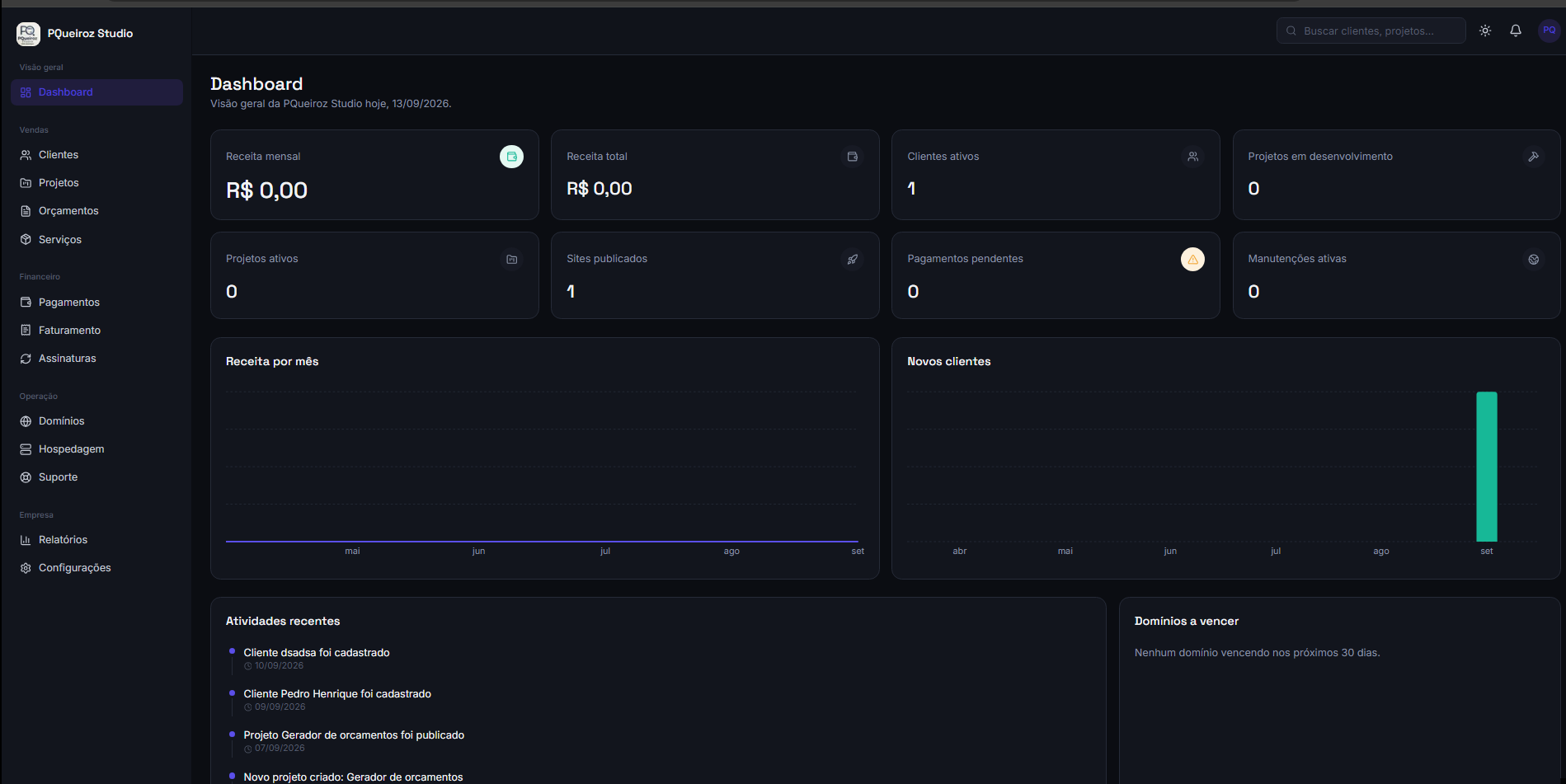Click the users icon on Clientes ativos card
1566x784 pixels.
[x=1192, y=157]
